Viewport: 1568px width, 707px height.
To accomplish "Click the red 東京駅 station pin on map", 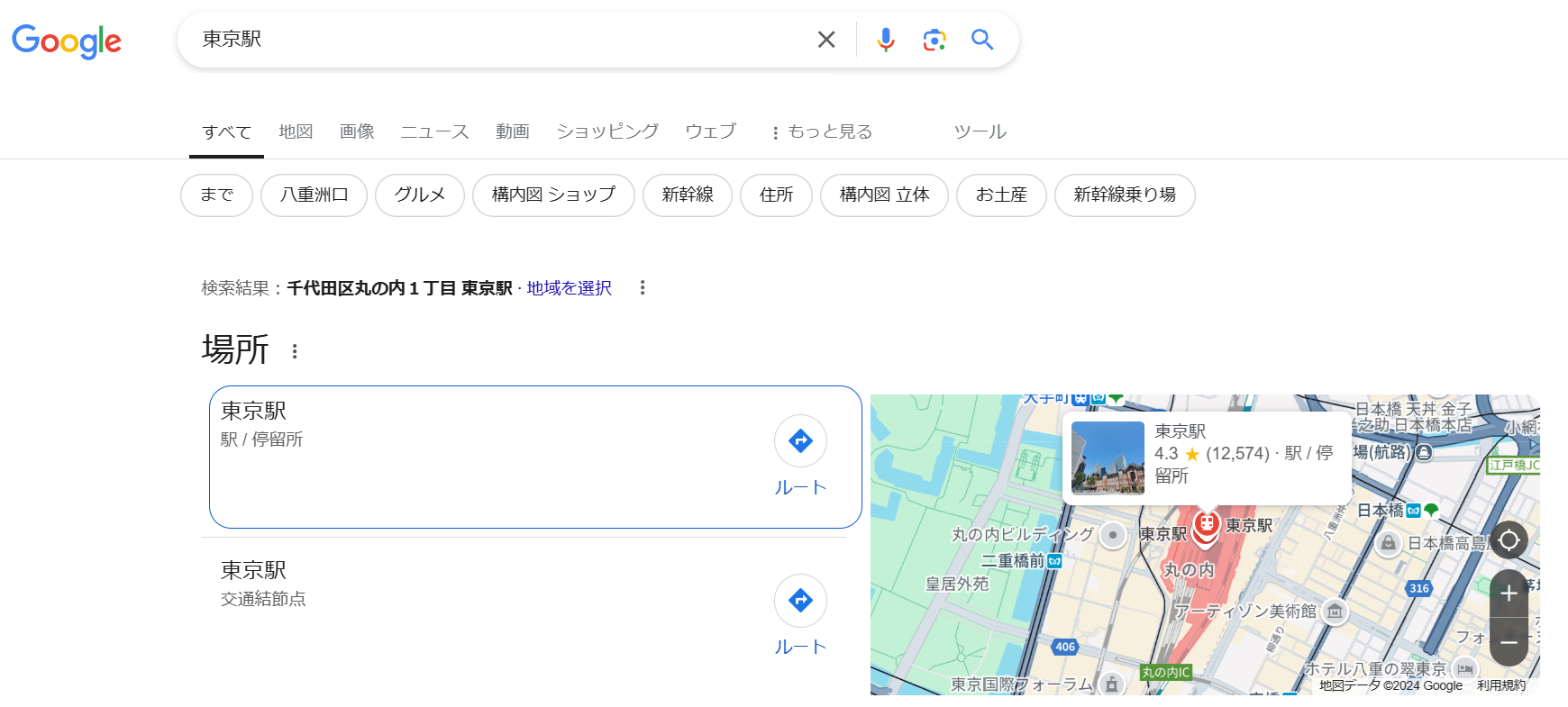I will click(x=1206, y=528).
